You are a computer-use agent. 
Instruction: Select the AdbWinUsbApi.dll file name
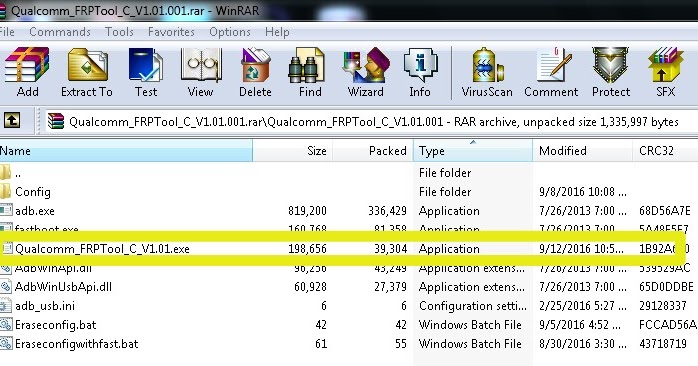point(63,287)
